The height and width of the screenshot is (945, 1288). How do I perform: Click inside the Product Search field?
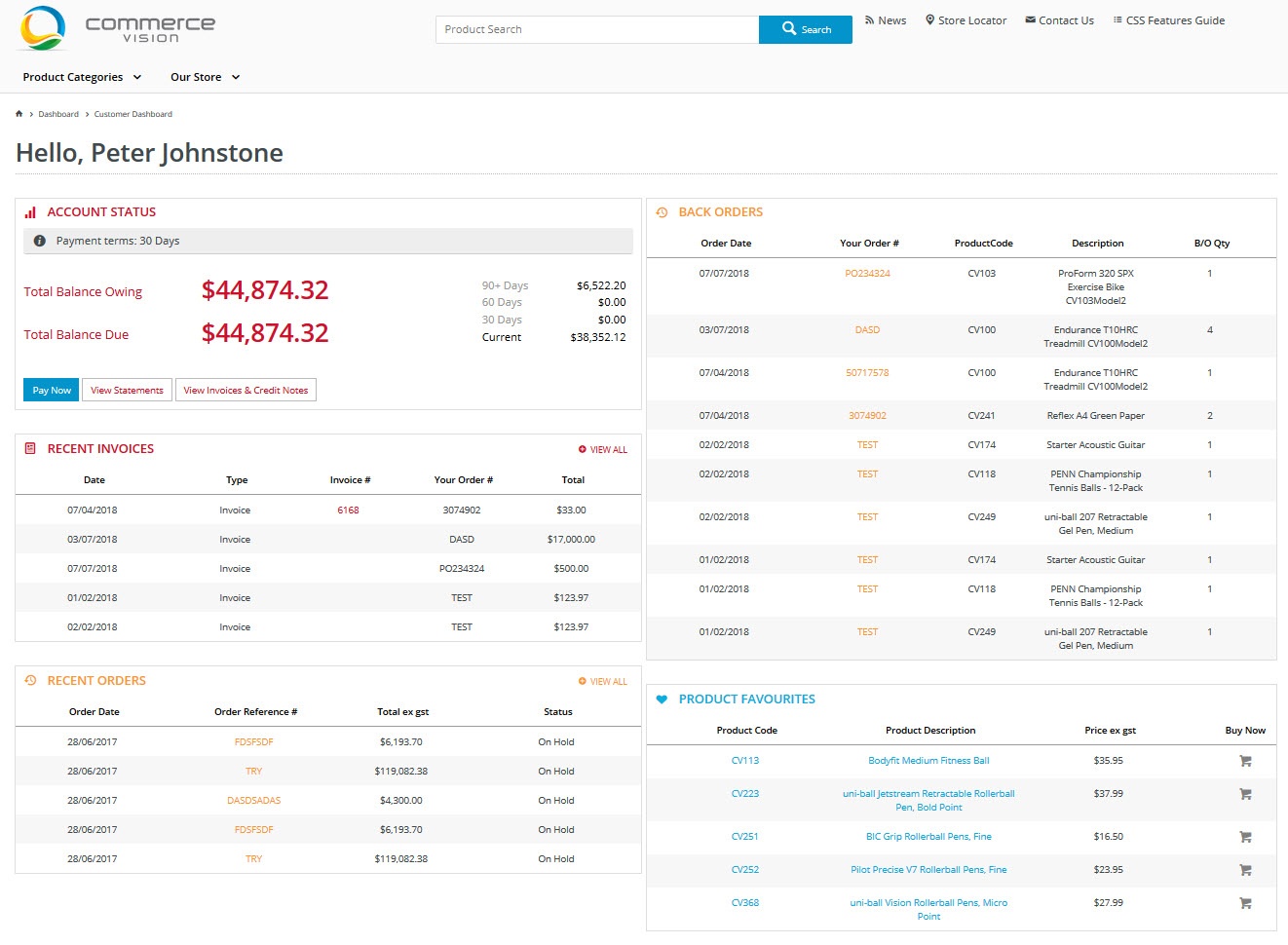594,29
